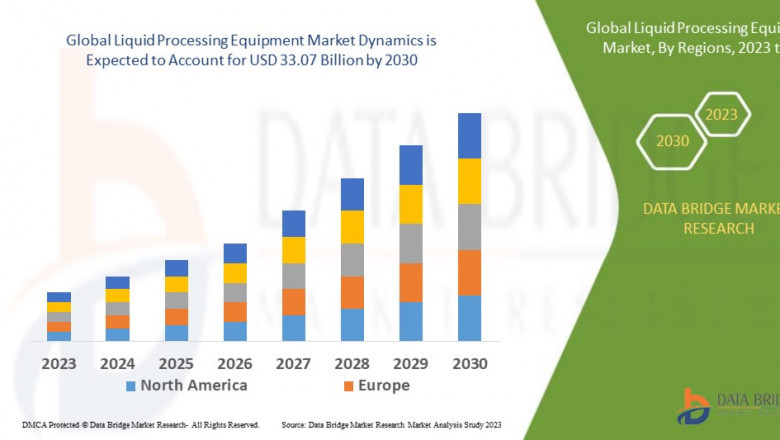Click the 2028 axis label

coord(352,364)
